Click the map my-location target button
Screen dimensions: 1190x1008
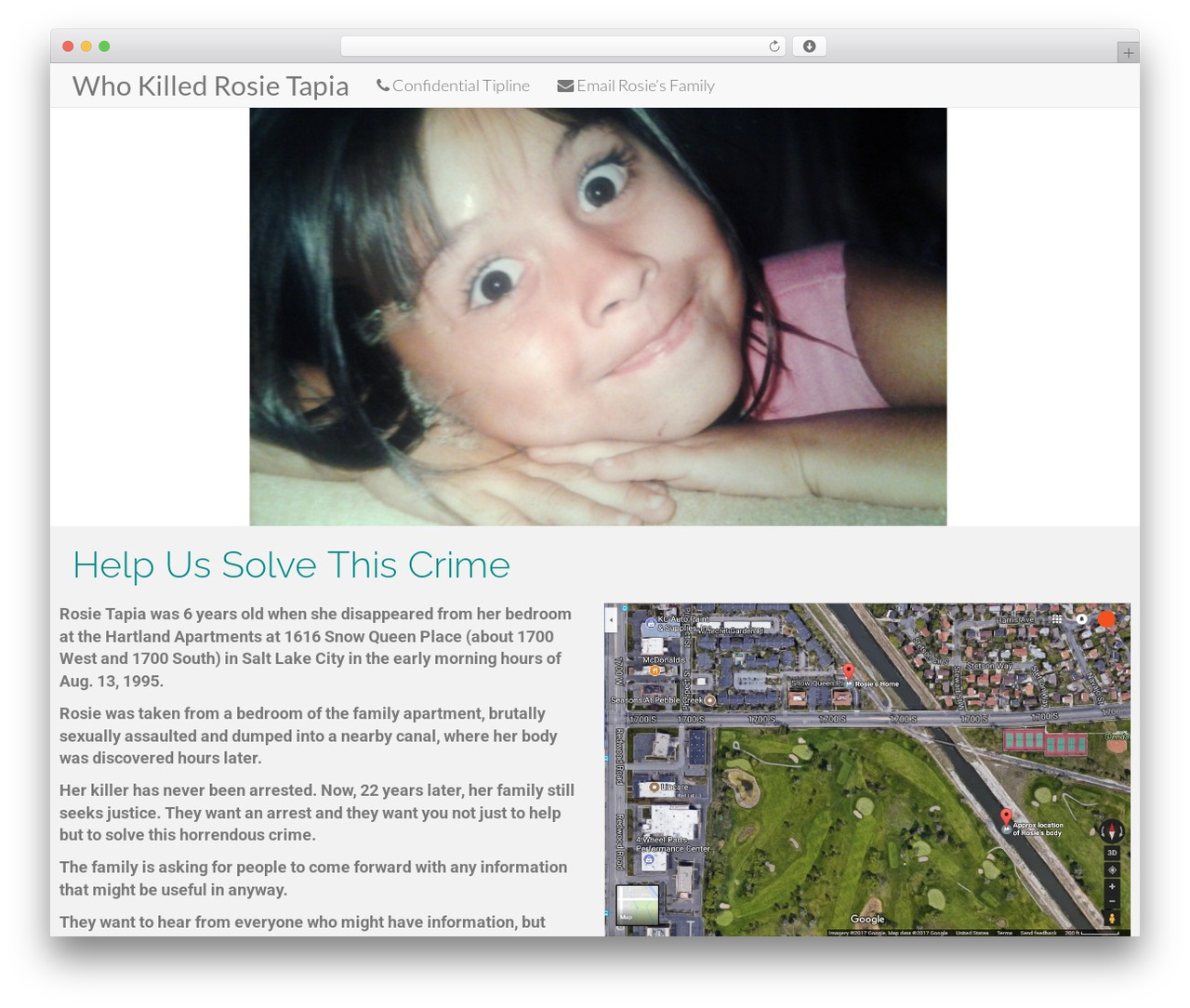[1112, 869]
